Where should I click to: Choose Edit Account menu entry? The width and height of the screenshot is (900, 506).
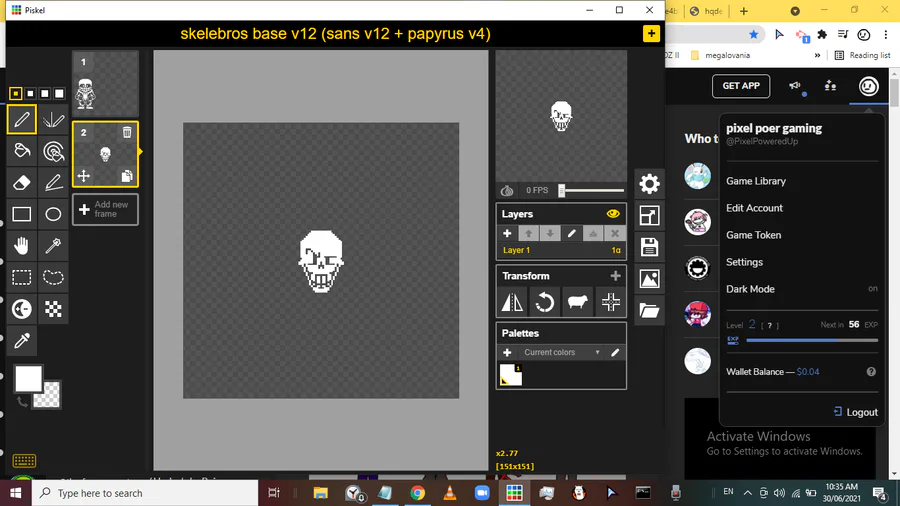point(754,208)
